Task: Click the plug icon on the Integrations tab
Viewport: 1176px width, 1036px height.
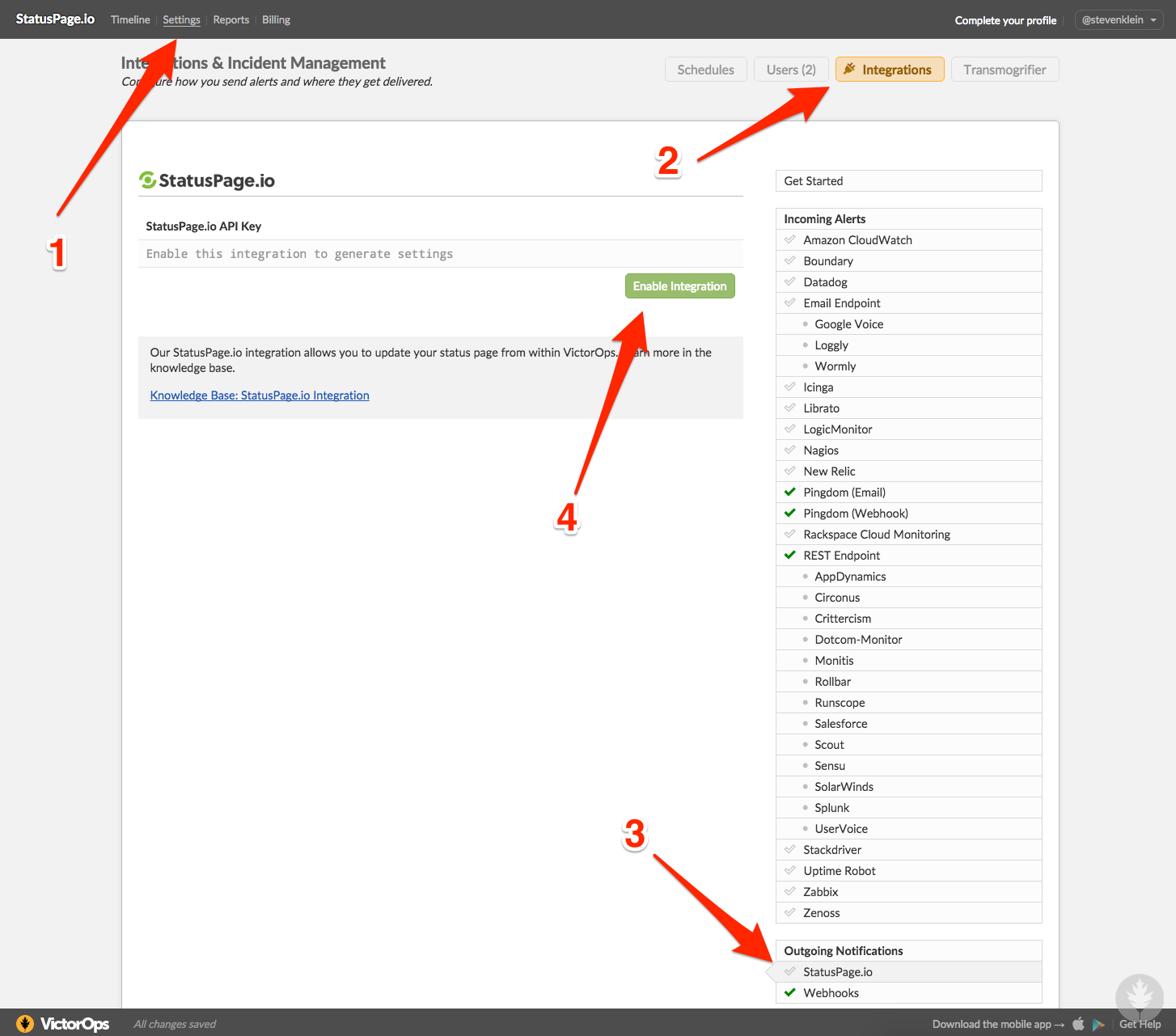Action: [x=849, y=69]
